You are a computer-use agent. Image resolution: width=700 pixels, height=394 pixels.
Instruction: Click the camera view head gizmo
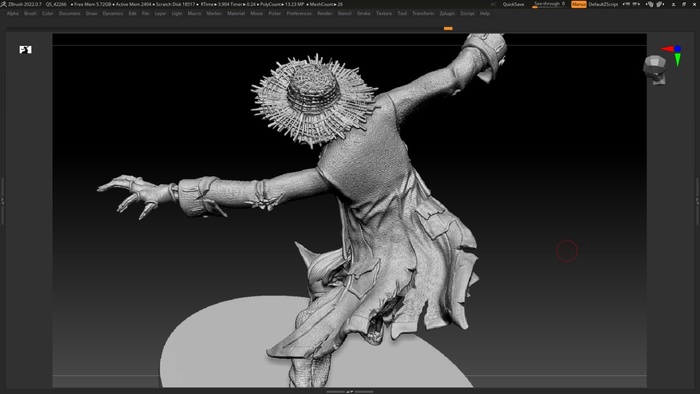pyautogui.click(x=655, y=70)
